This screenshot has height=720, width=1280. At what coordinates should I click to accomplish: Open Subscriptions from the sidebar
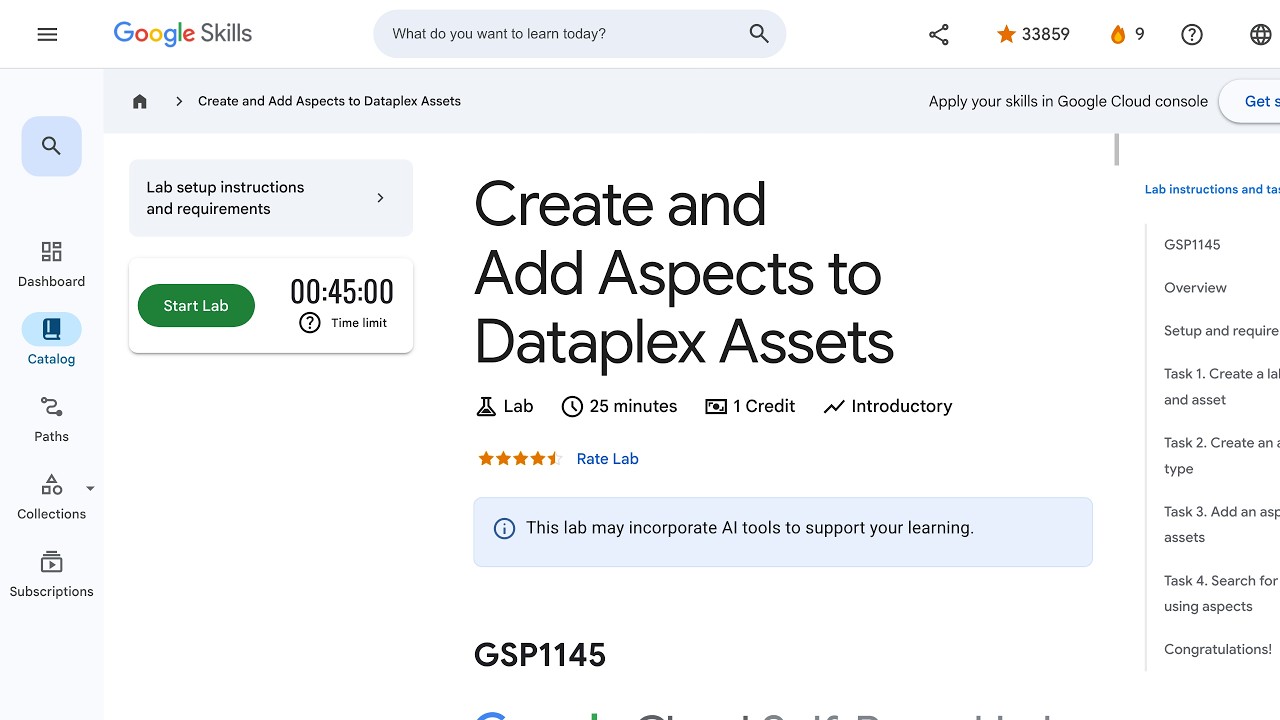(x=51, y=574)
